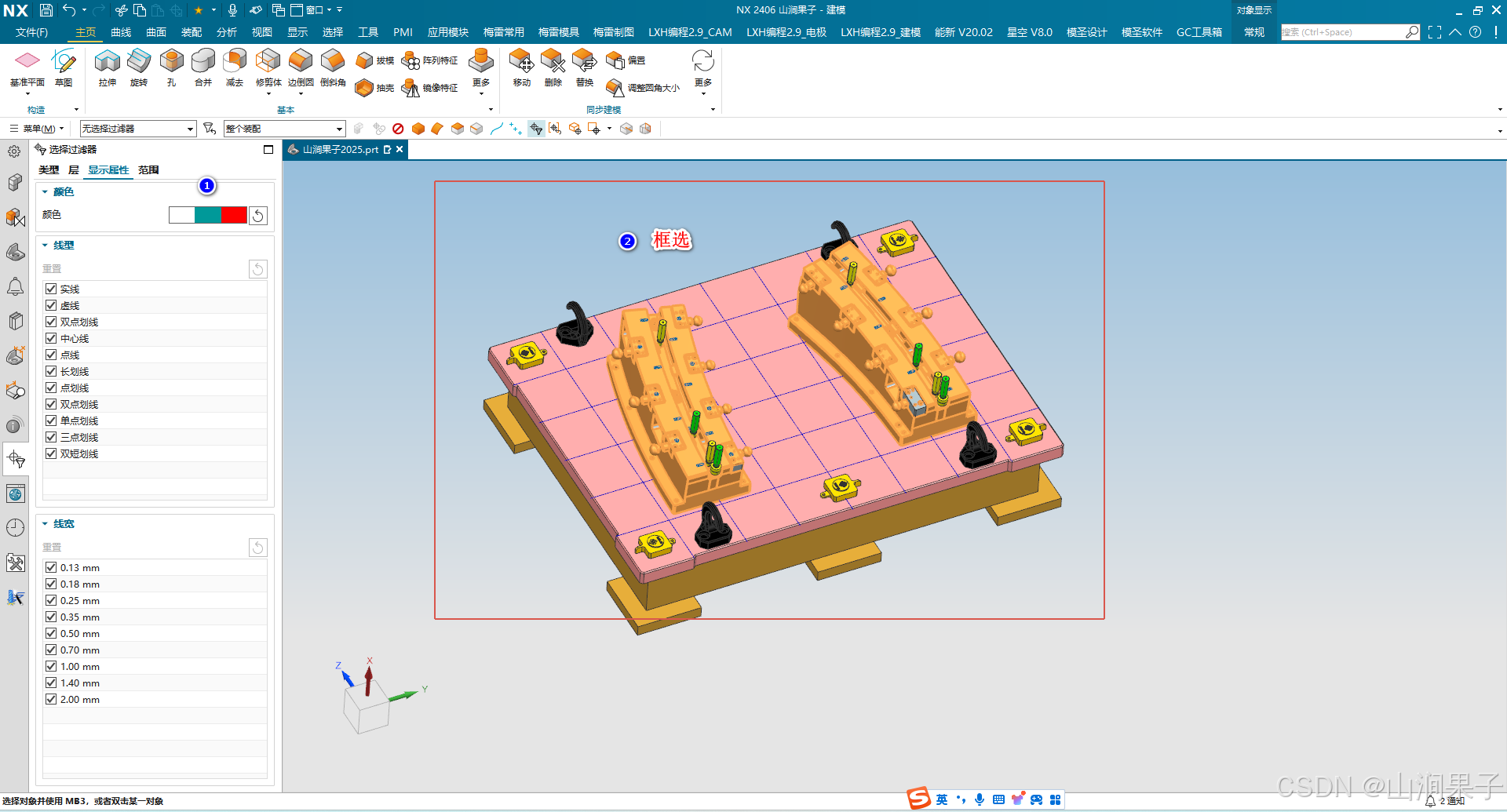Click the save disk icon in title bar

(46, 10)
